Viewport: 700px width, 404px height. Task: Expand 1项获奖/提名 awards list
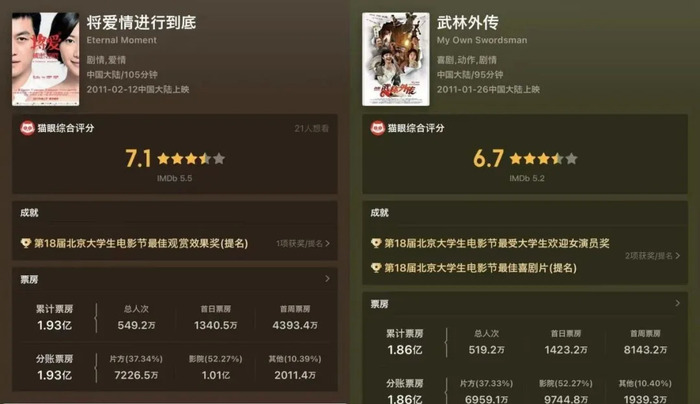tap(303, 243)
